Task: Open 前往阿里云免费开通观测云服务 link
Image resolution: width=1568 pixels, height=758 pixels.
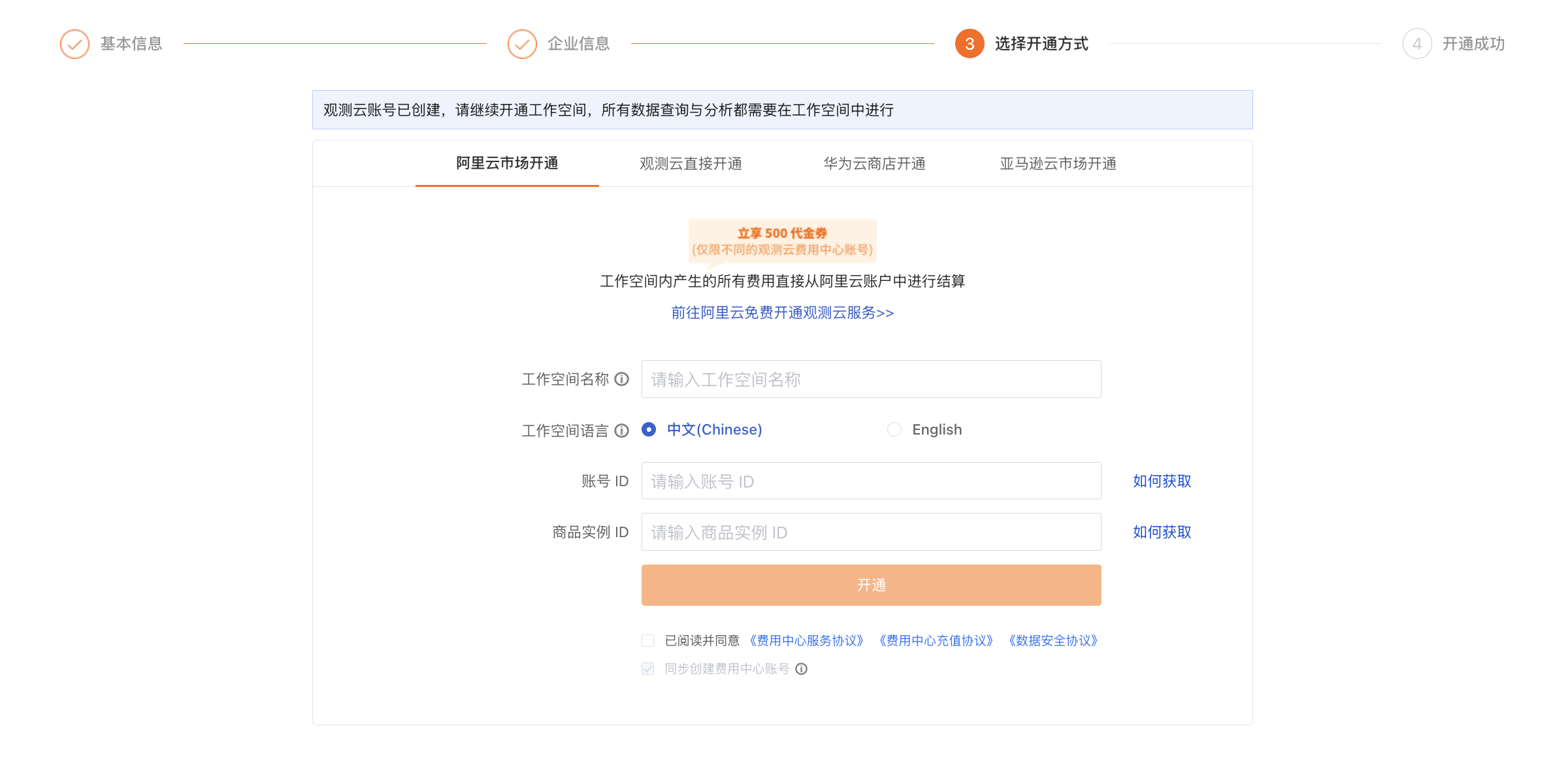Action: (x=782, y=313)
